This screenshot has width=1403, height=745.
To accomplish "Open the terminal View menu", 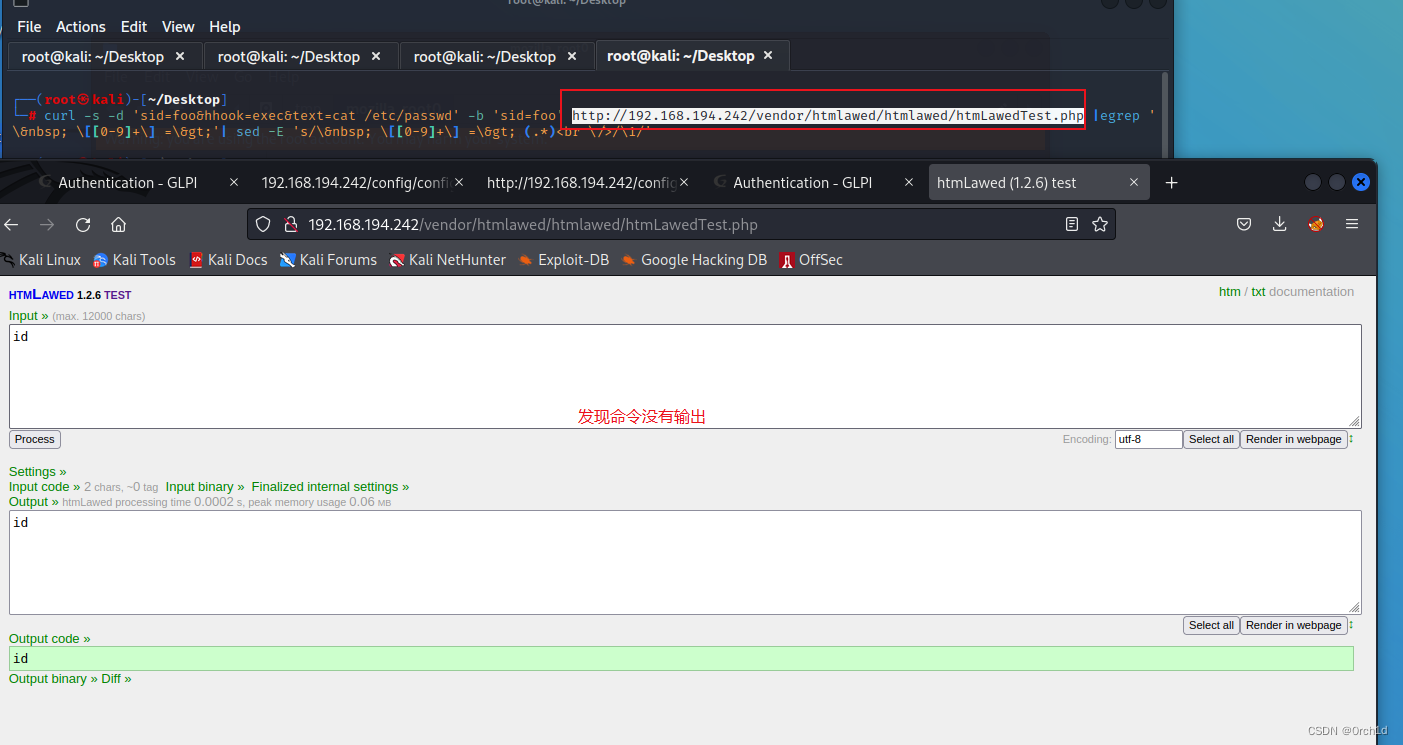I will (178, 27).
